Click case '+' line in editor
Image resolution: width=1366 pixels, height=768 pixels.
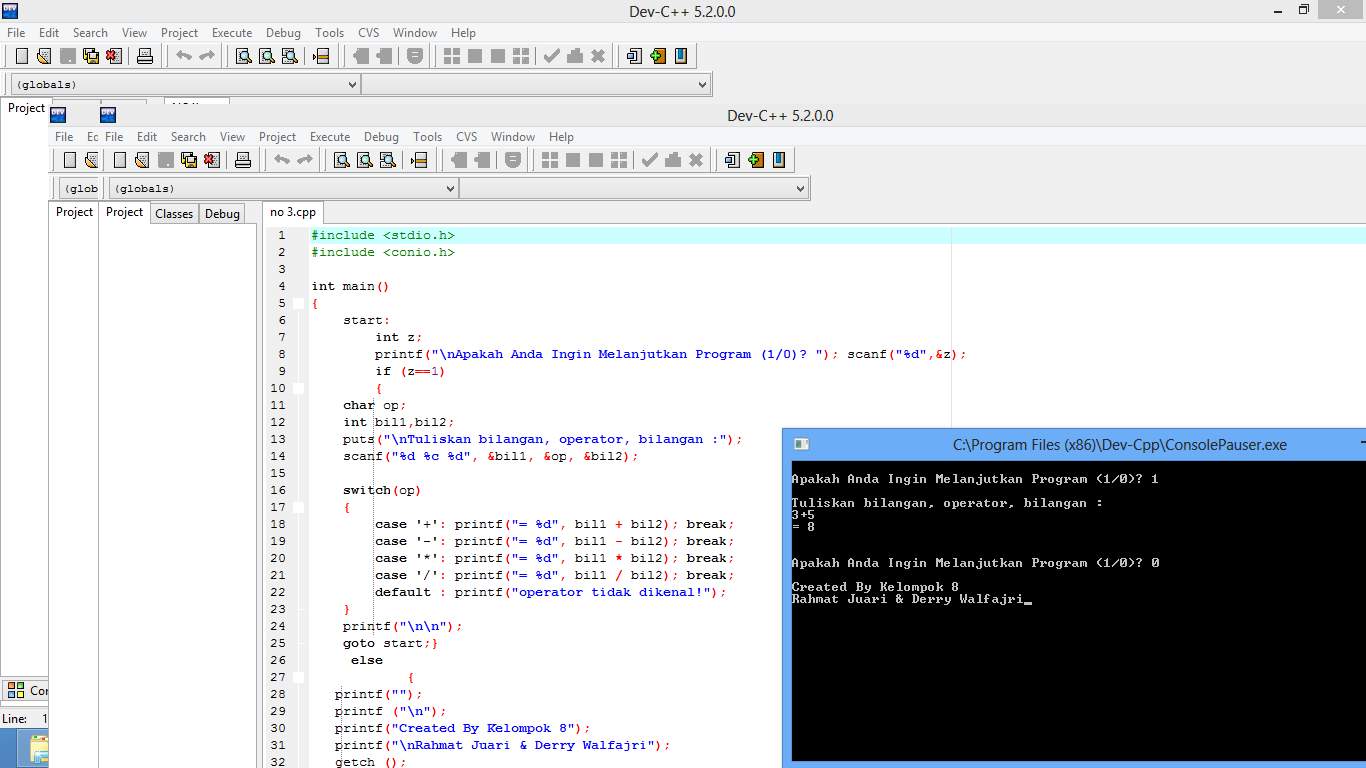click(x=555, y=525)
